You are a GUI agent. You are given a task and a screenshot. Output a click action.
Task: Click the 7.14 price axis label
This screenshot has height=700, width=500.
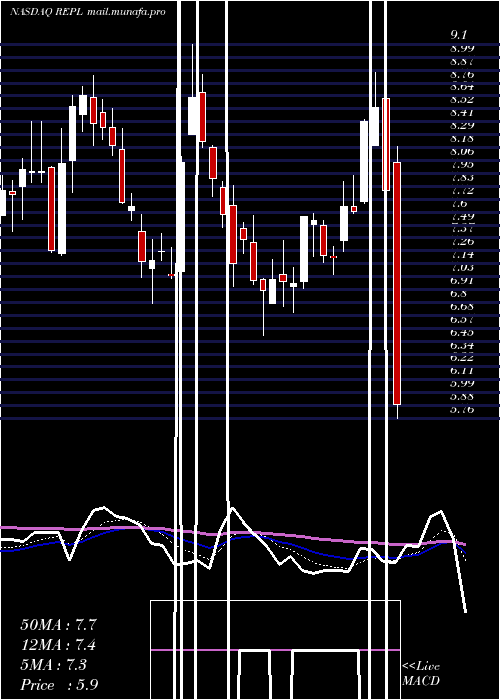pos(462,254)
